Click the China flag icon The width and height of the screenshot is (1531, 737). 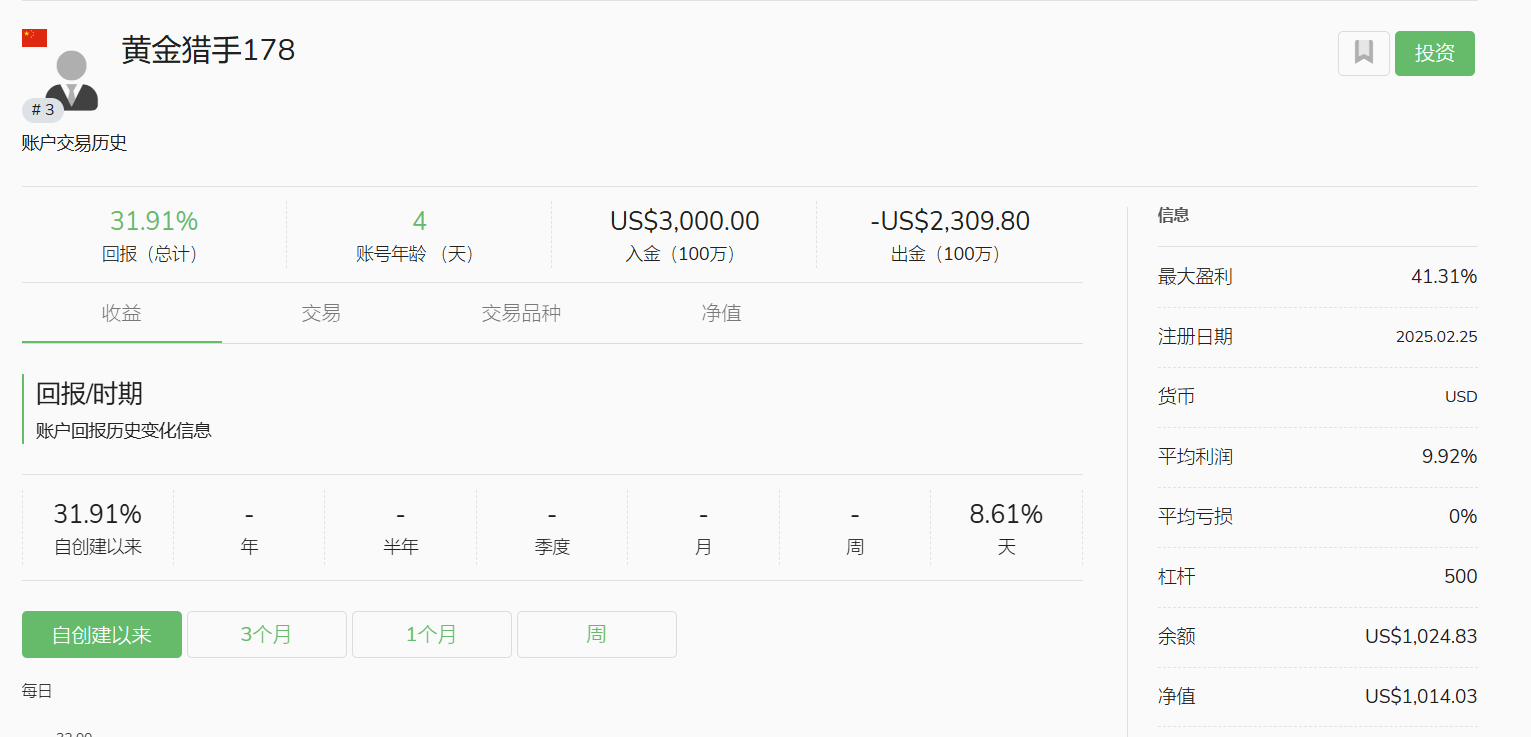click(x=34, y=38)
